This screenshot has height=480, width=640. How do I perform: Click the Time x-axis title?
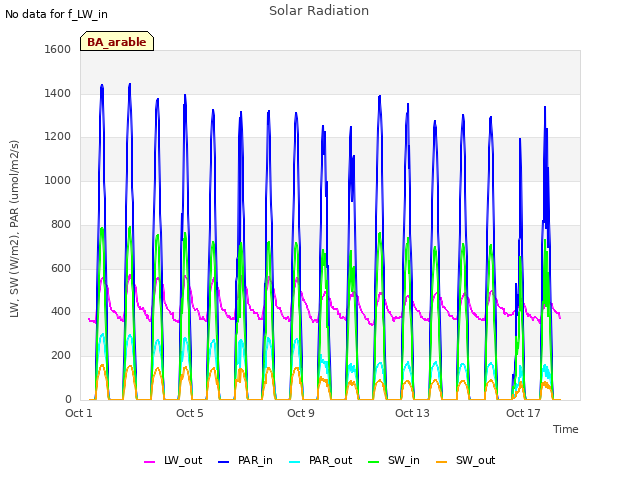point(566,429)
